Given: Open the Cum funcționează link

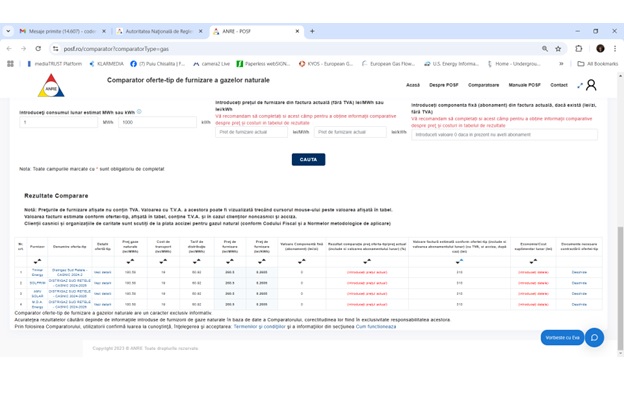Looking at the screenshot, I should (376, 326).
